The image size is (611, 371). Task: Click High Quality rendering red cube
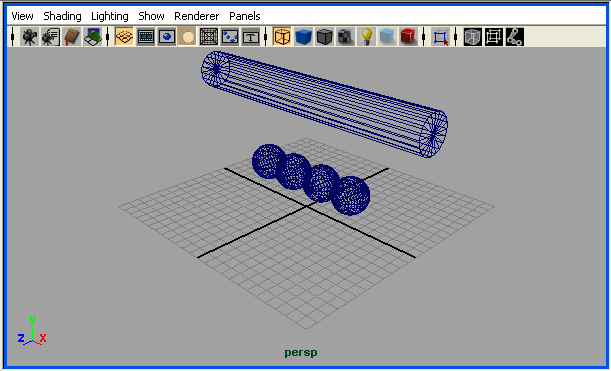point(408,37)
